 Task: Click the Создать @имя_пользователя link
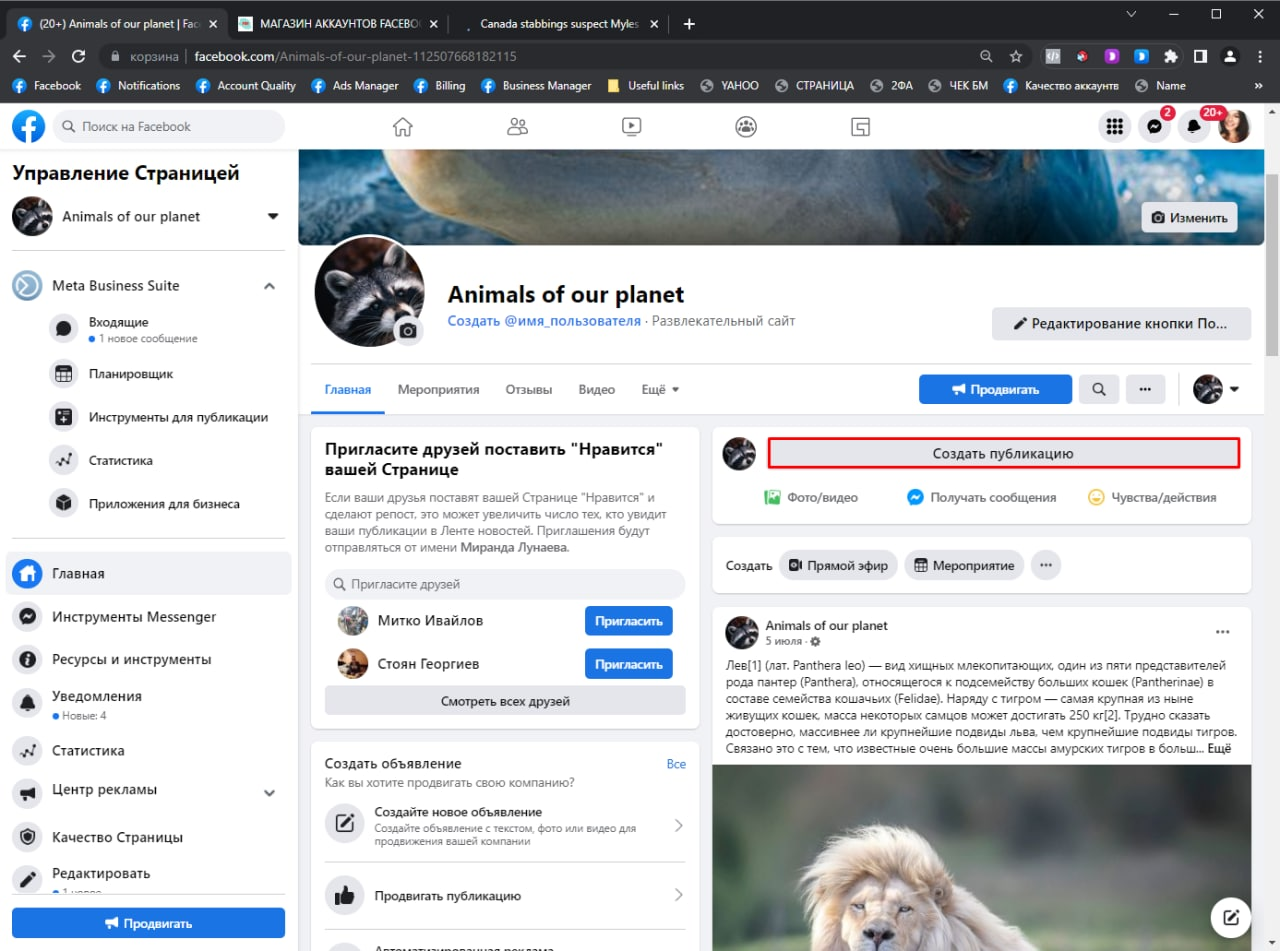(544, 321)
